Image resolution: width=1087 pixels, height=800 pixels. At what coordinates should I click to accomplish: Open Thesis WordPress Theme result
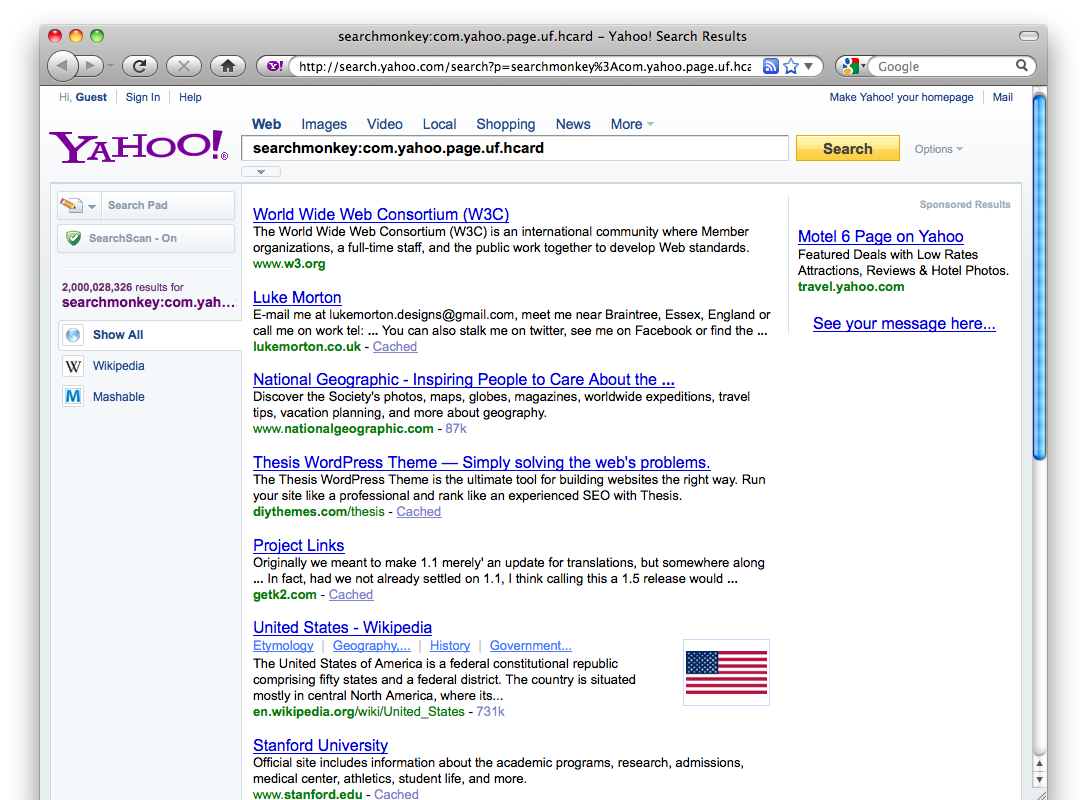point(481,462)
